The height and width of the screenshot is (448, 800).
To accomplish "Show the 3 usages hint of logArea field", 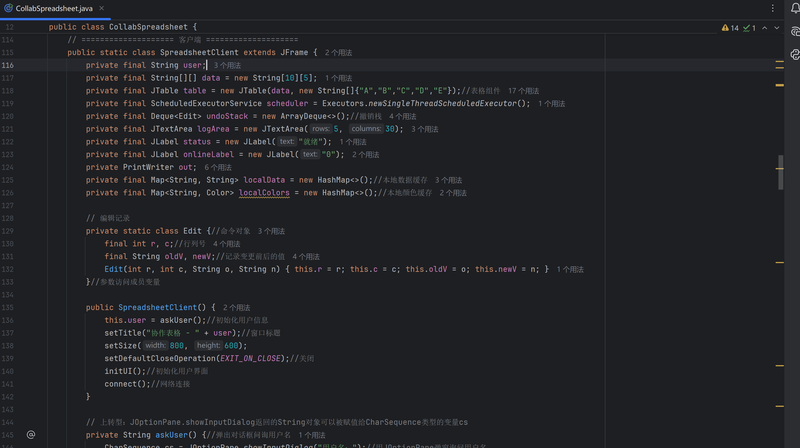I will click(424, 129).
